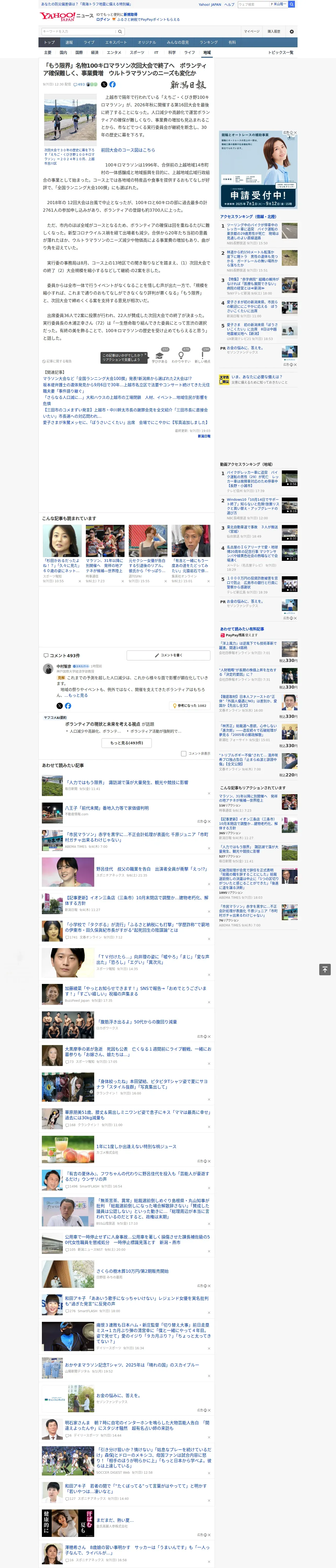Select the 'トップ' navigation tab
The width and height of the screenshot is (336, 1568).
[49, 43]
